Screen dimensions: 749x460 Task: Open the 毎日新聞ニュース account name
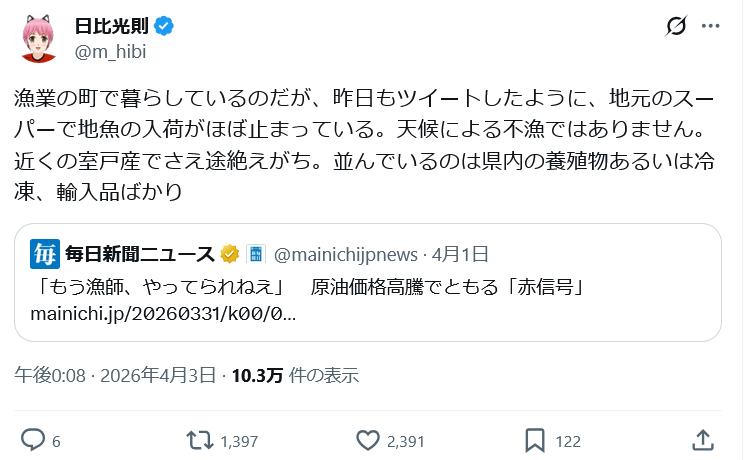coord(140,254)
